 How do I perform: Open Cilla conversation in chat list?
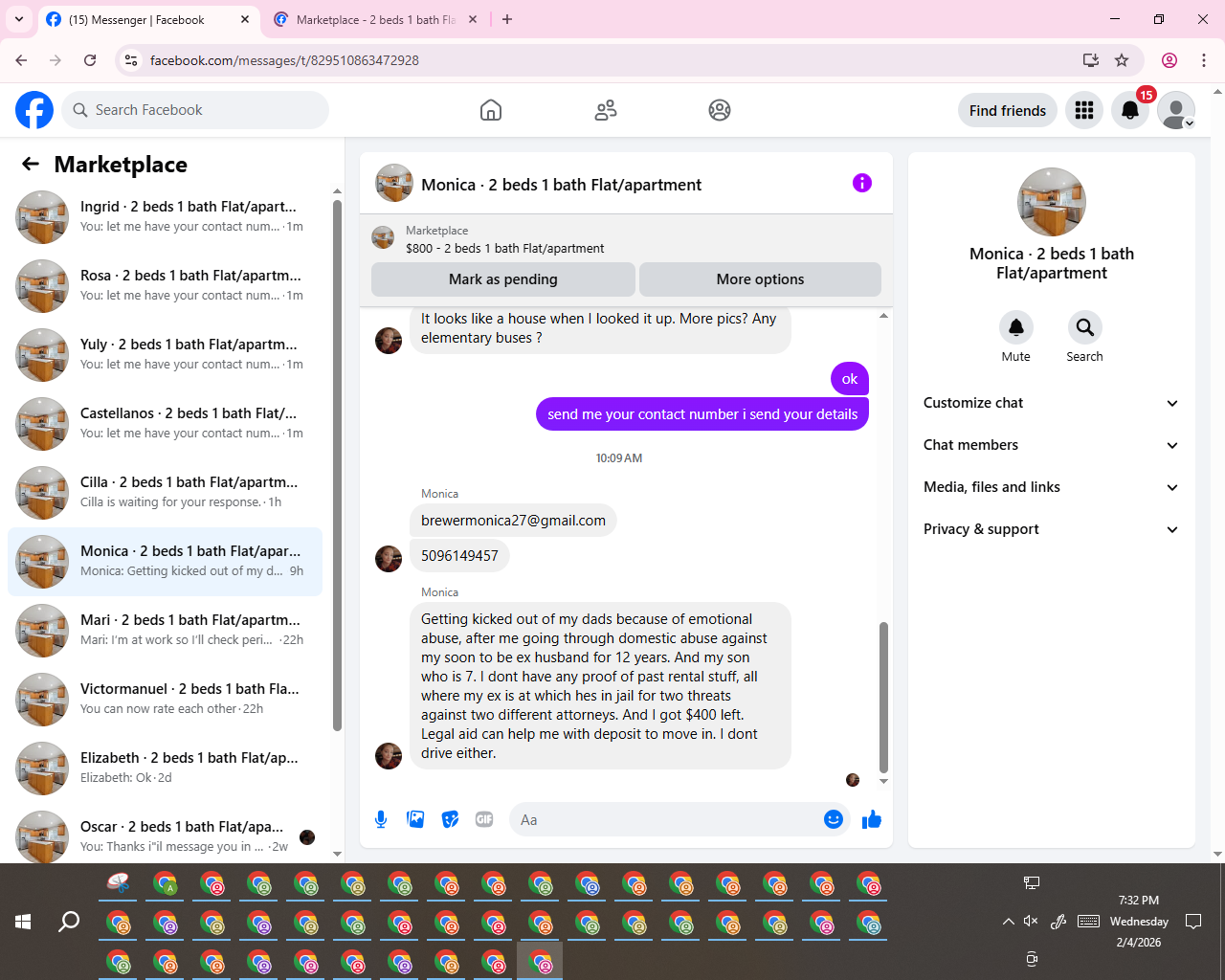click(x=165, y=493)
